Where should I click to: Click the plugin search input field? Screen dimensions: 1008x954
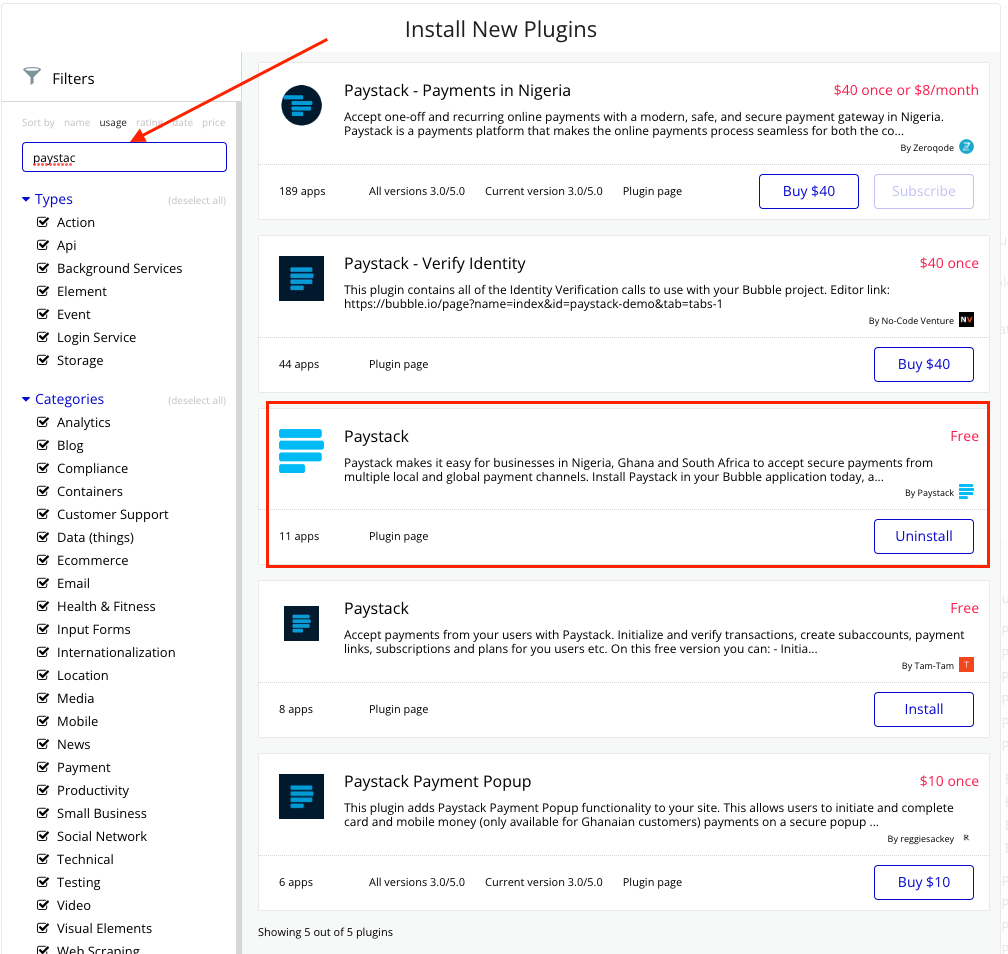(x=124, y=156)
